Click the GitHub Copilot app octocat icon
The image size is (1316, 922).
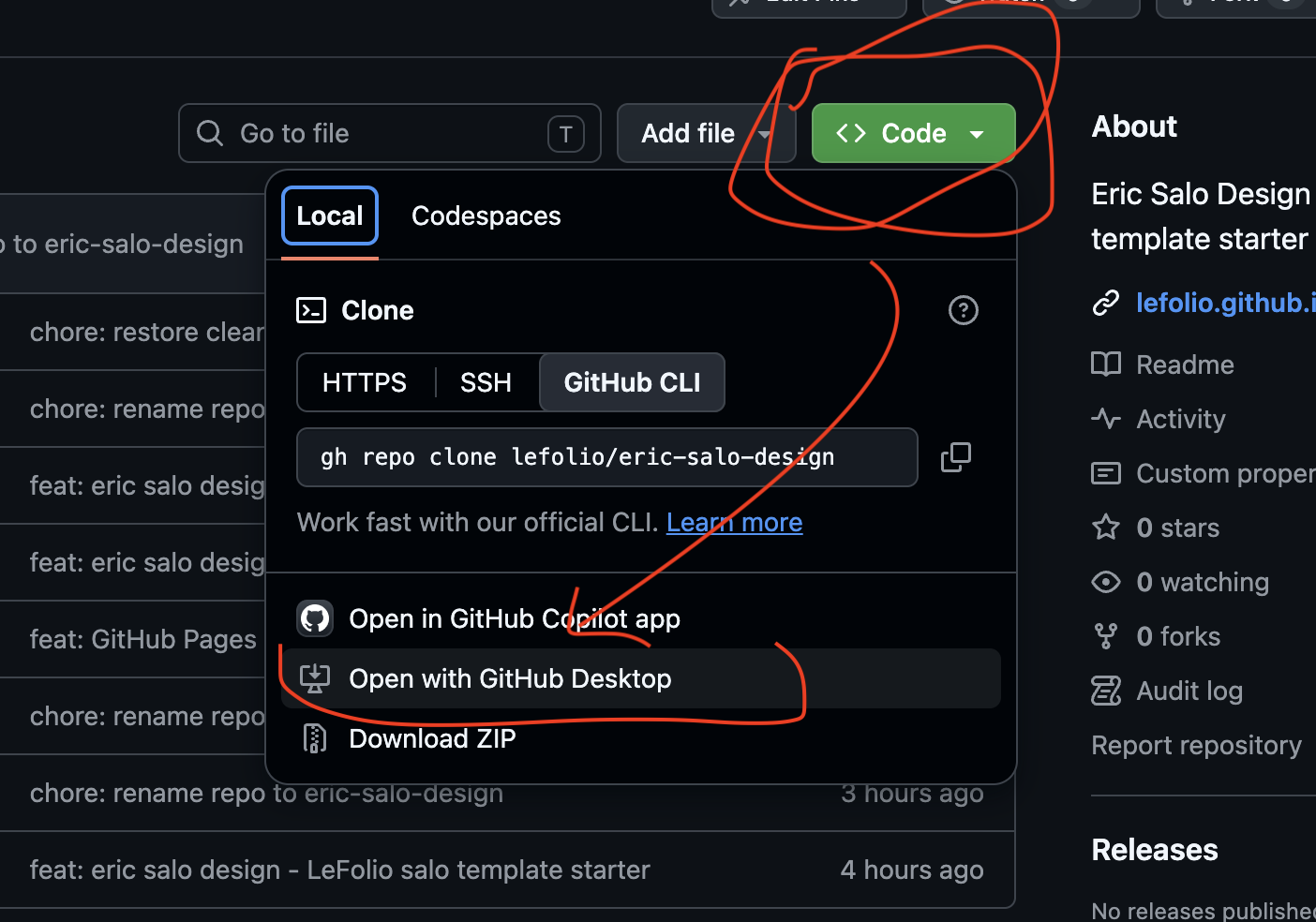point(315,618)
